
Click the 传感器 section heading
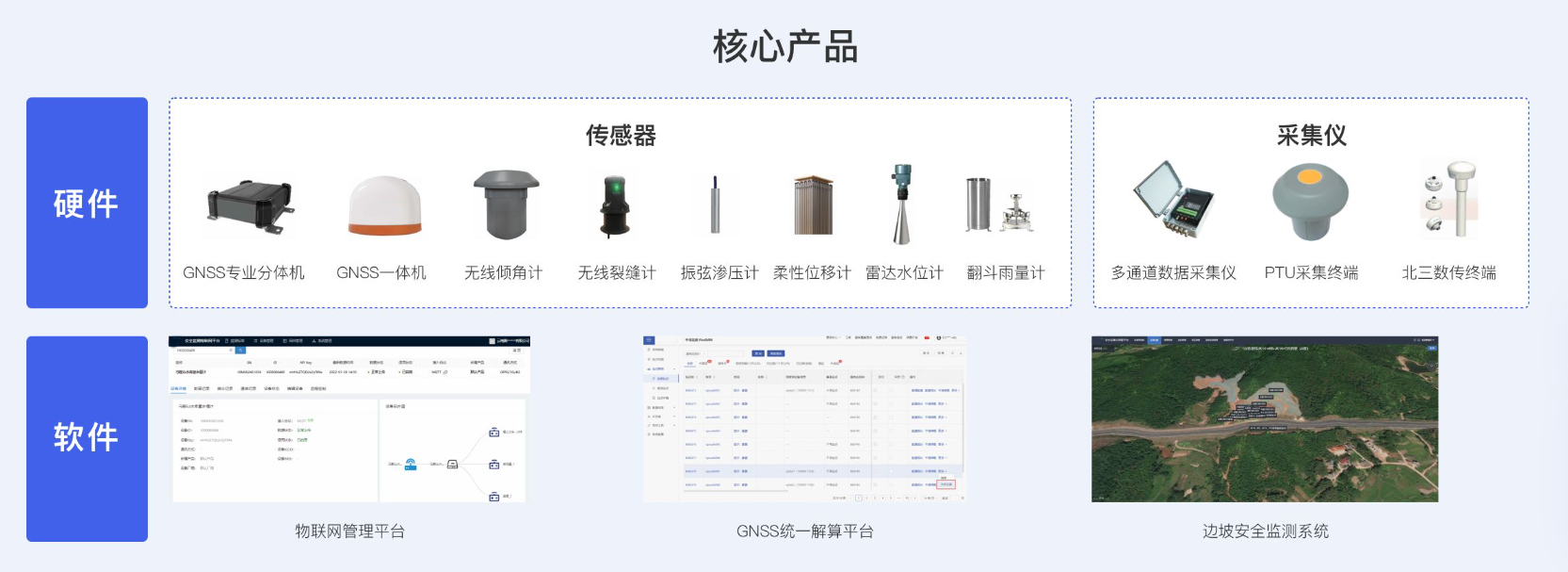click(x=621, y=136)
